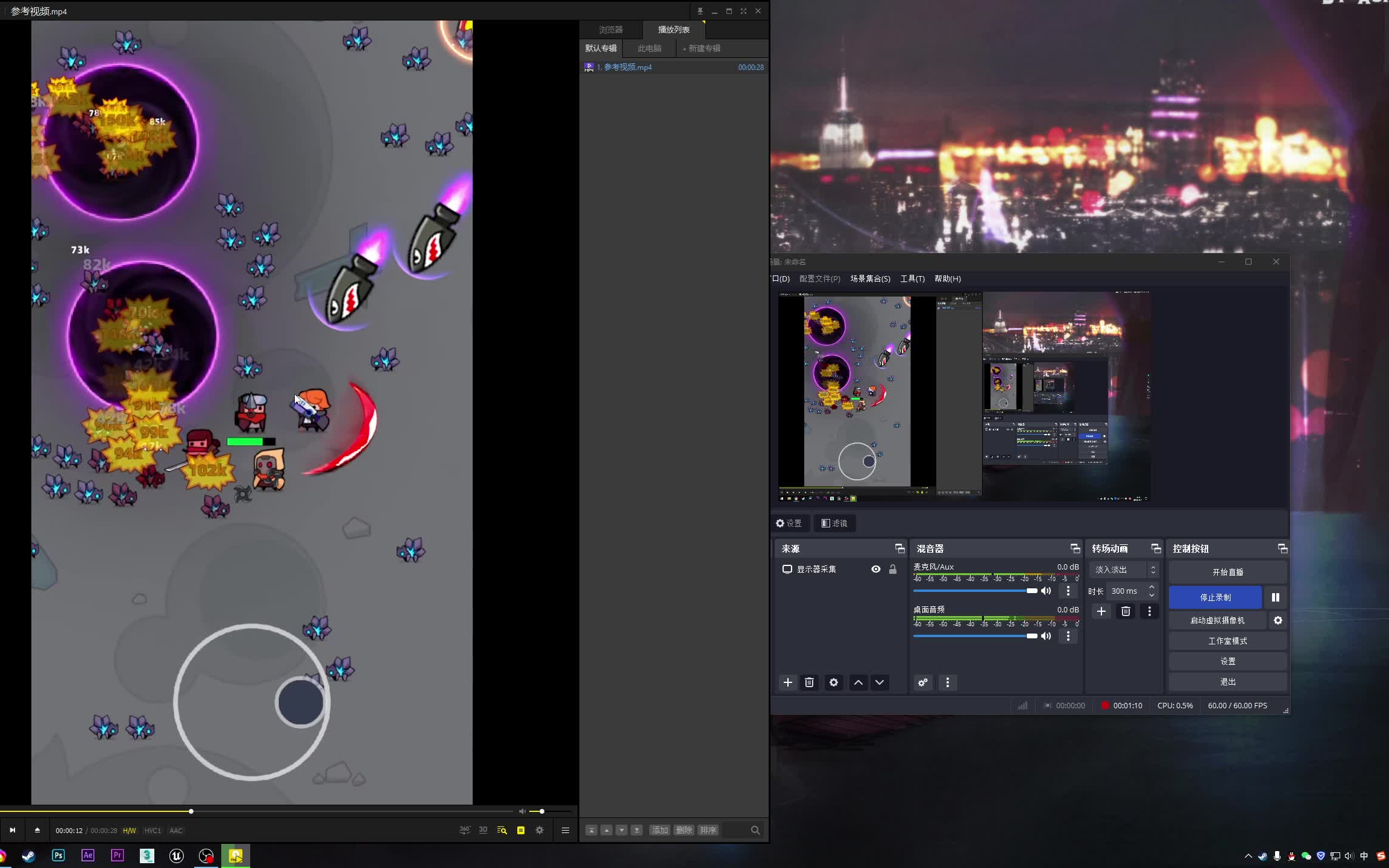This screenshot has width=1389, height=868.
Task: Open advanced audio properties gears icon
Action: pyautogui.click(x=922, y=682)
